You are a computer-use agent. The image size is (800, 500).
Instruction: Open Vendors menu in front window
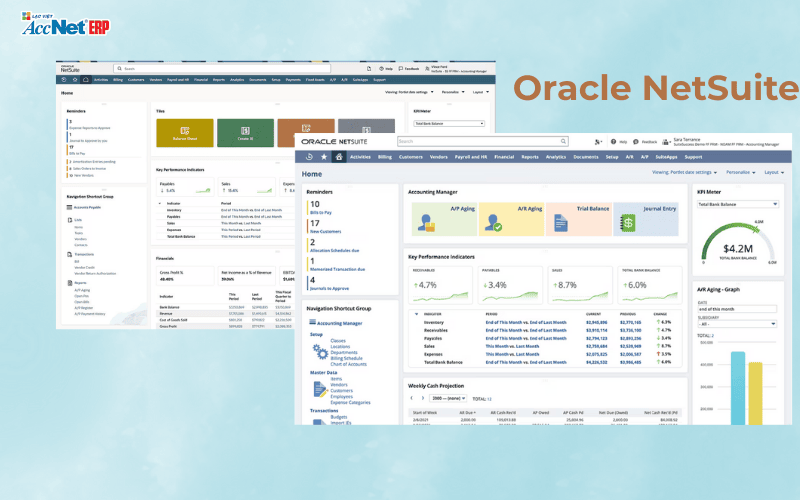438,157
